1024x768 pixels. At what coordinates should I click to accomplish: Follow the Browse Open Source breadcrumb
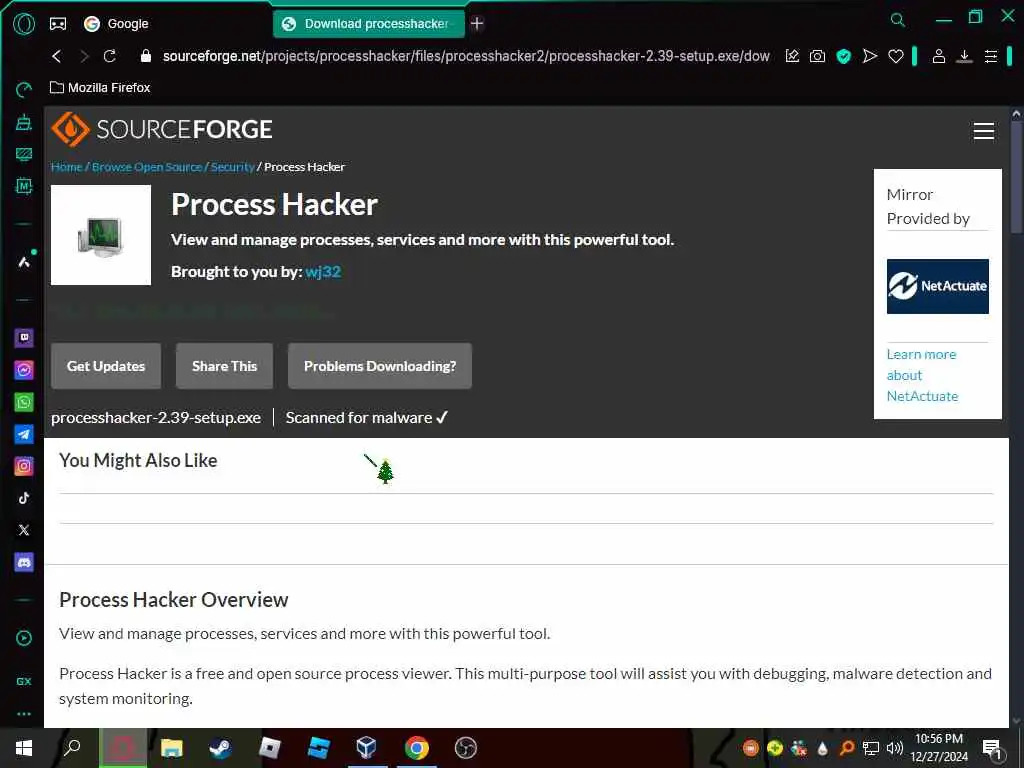(147, 167)
